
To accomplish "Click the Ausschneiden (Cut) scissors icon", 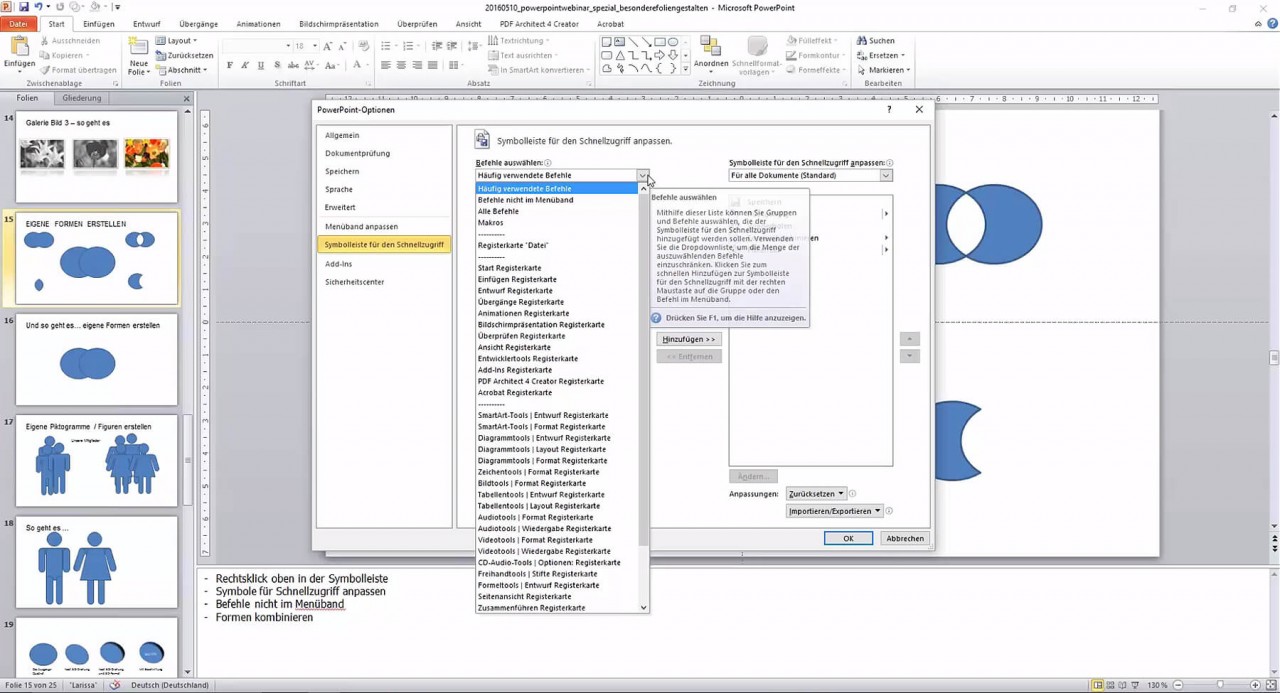I will point(45,41).
